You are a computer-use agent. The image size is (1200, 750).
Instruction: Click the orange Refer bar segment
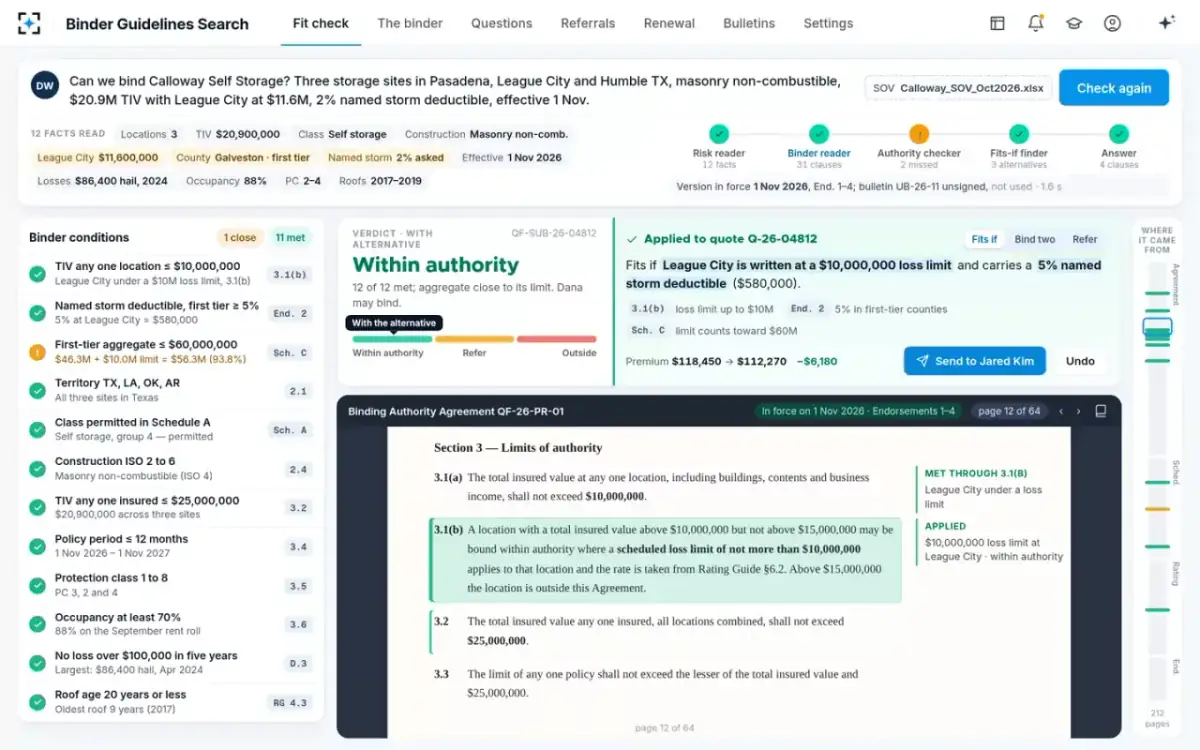click(474, 339)
